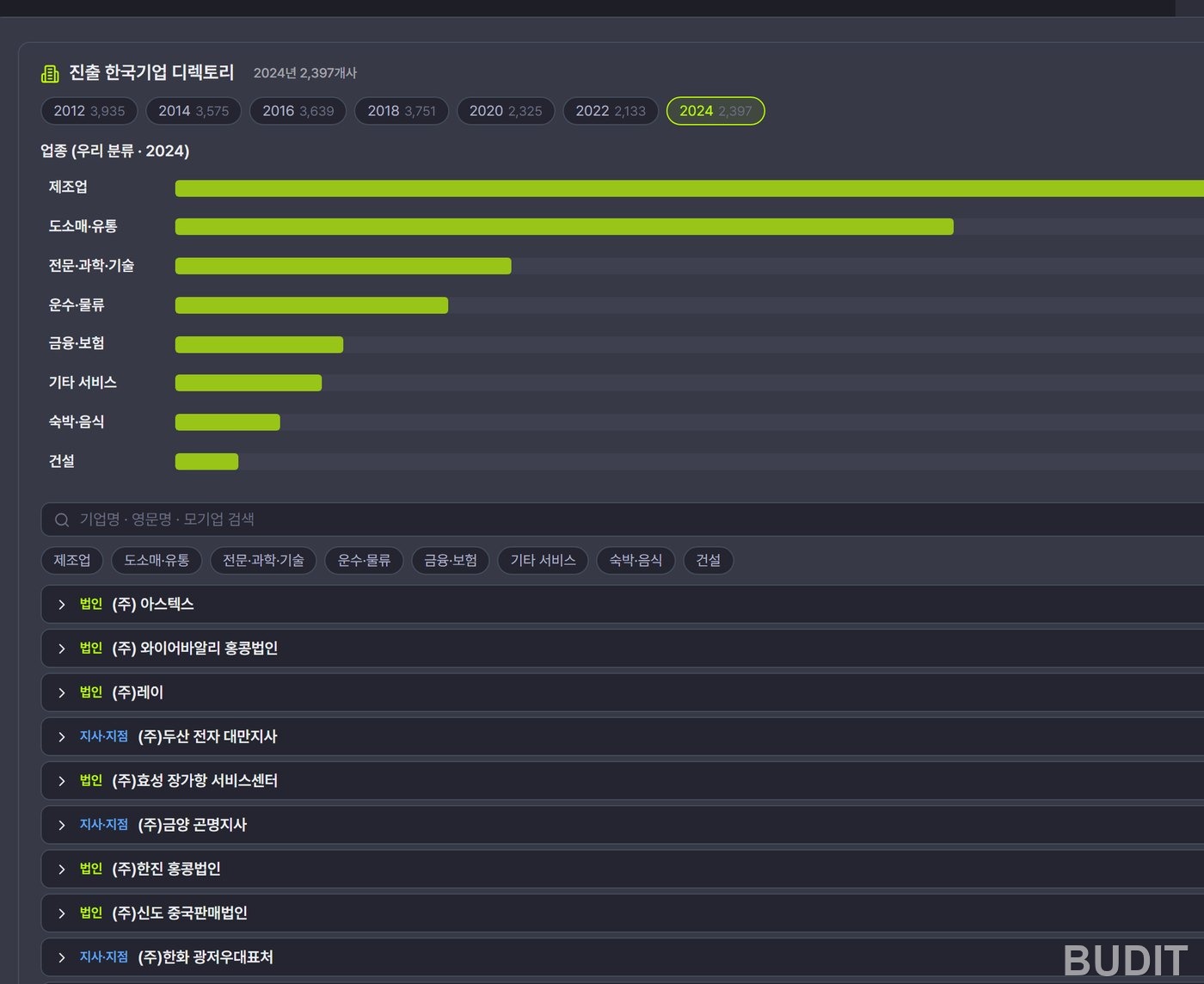Image resolution: width=1204 pixels, height=984 pixels.
Task: Click the 도소매·유통 bar in the chart
Action: pos(564,227)
